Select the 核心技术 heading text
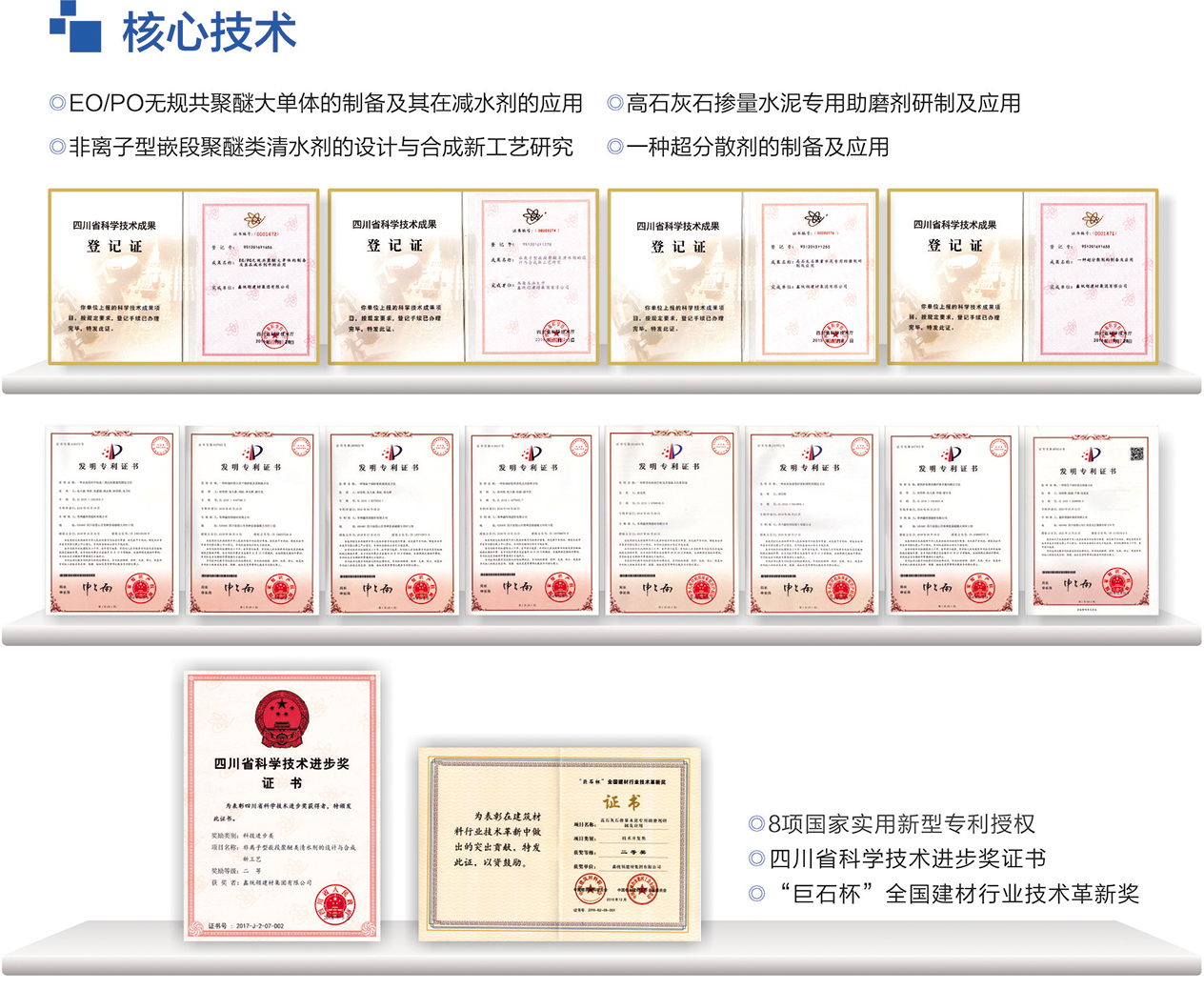 pos(209,32)
